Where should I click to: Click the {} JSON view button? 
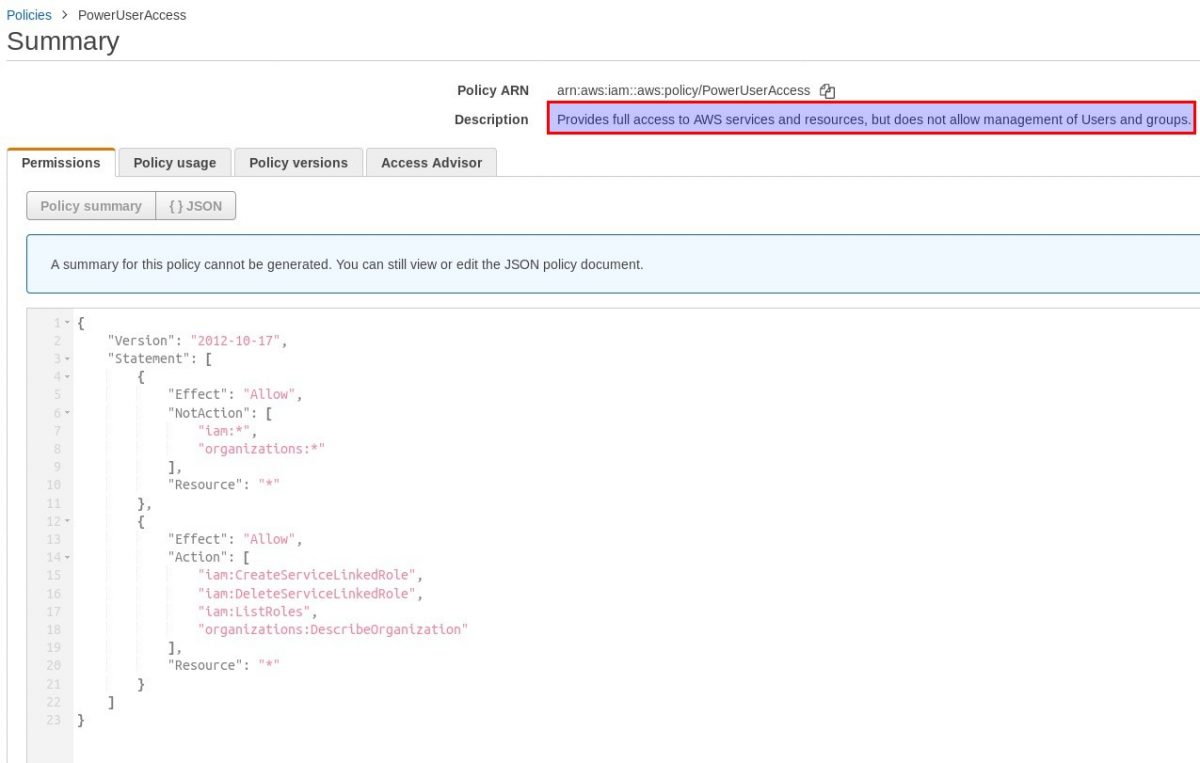click(196, 206)
